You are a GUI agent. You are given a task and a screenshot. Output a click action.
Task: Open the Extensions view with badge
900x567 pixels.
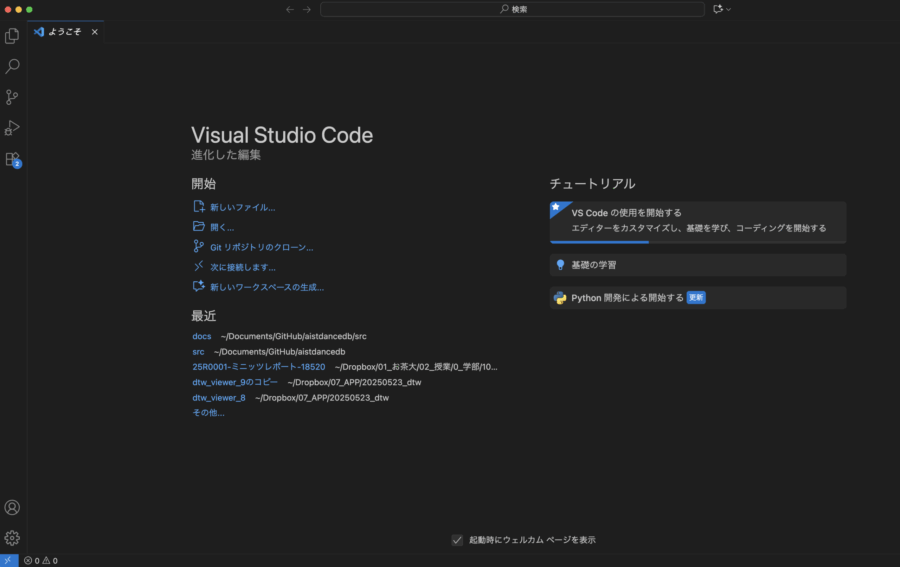pyautogui.click(x=12, y=159)
